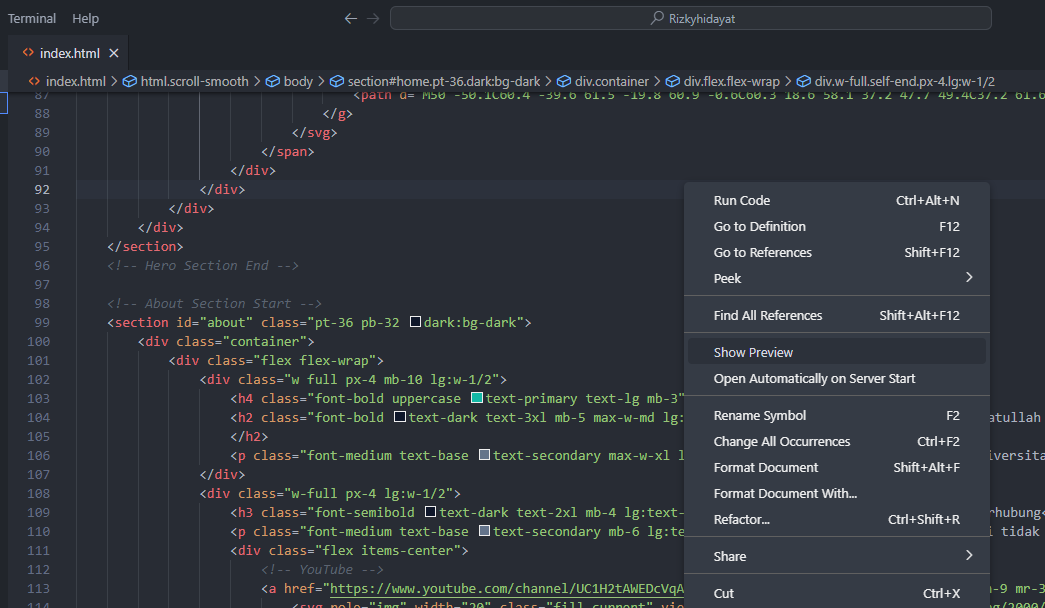Open the Help menu

(85, 18)
